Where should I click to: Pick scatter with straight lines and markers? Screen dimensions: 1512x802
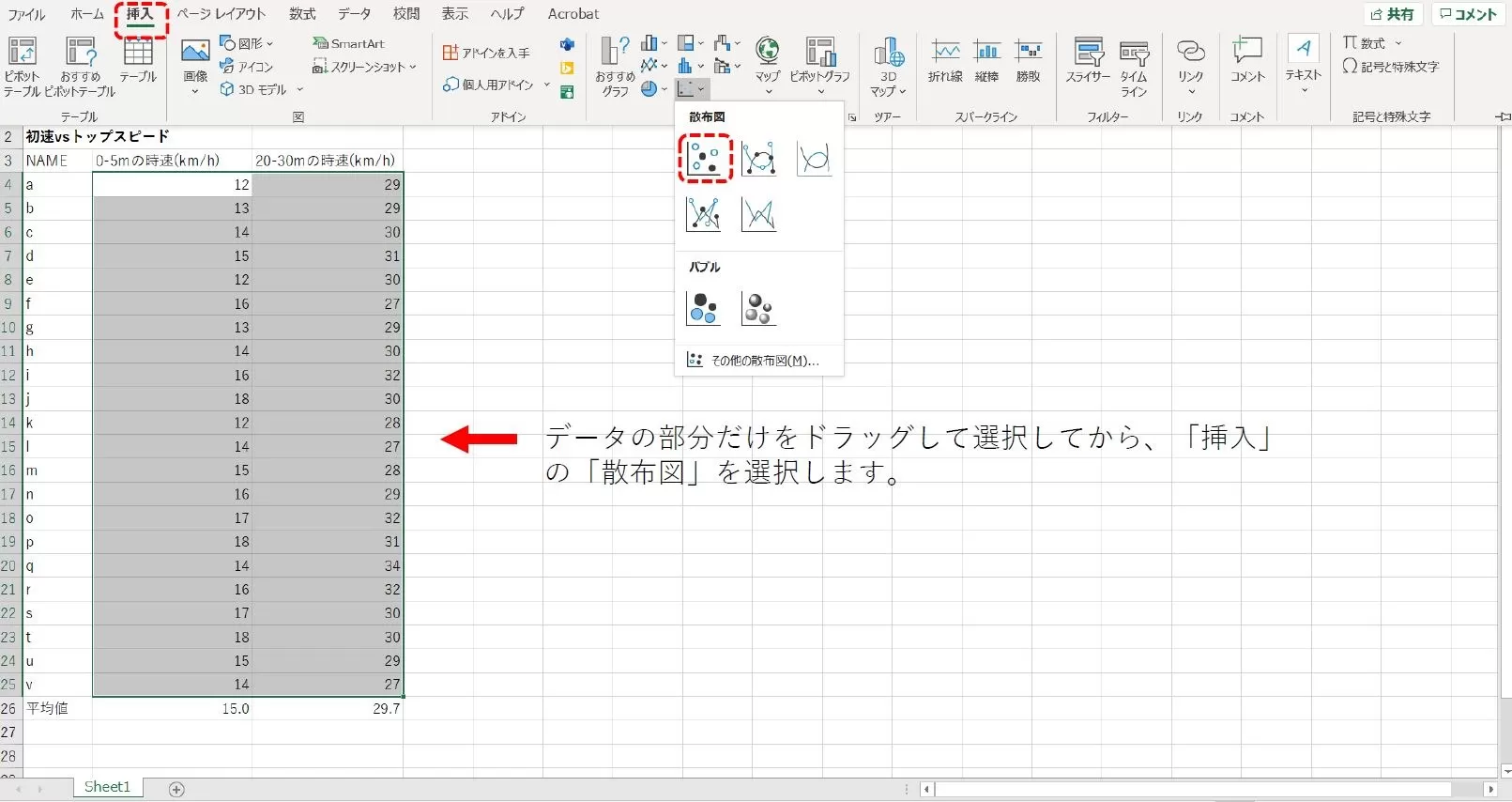tap(704, 214)
